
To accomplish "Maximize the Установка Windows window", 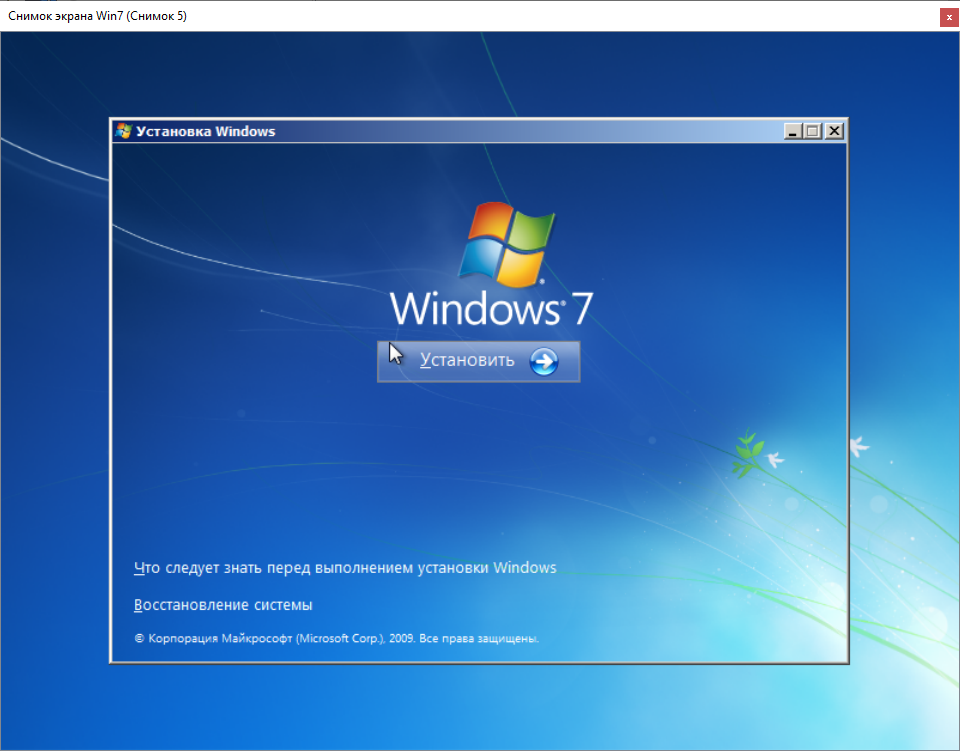I will coord(813,131).
